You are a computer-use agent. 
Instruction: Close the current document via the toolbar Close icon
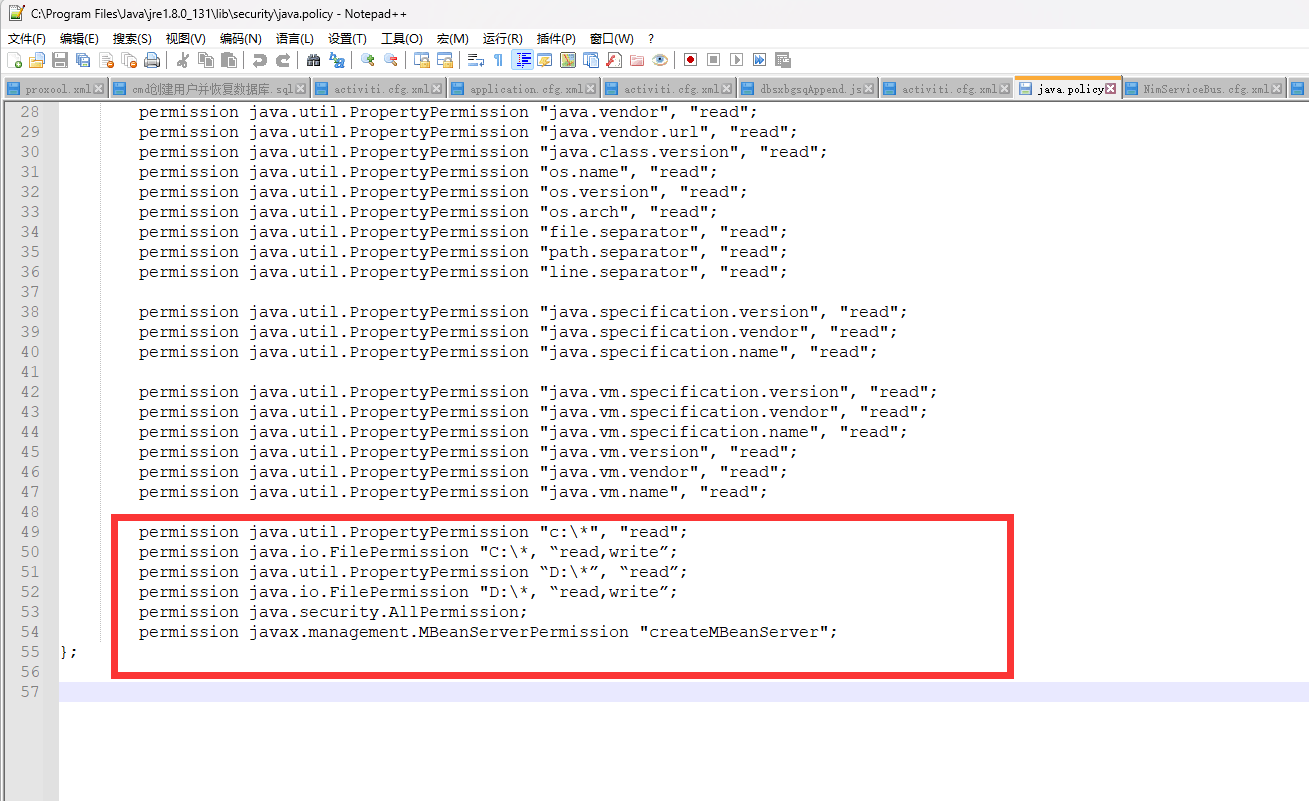point(106,60)
